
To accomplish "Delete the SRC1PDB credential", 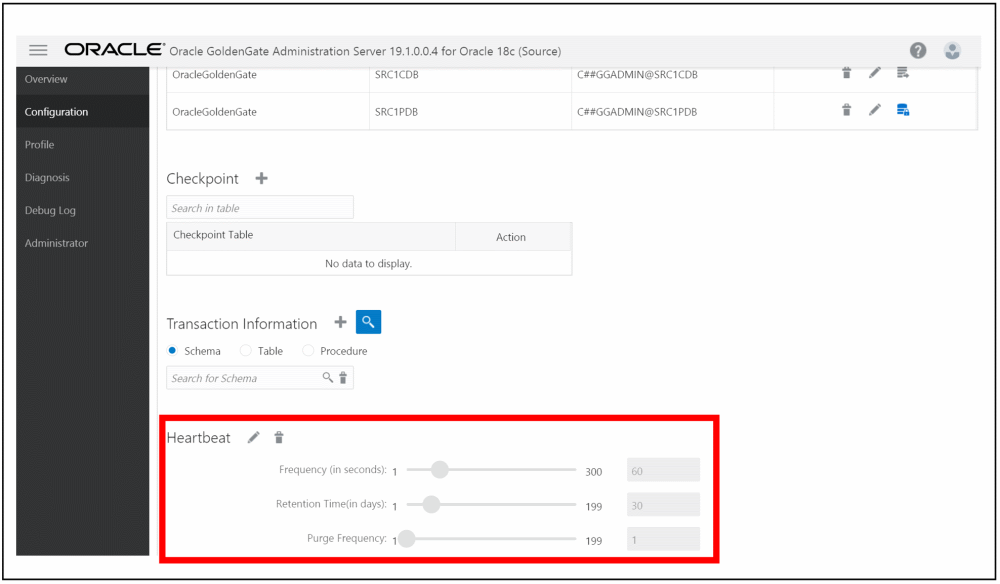I will [846, 110].
